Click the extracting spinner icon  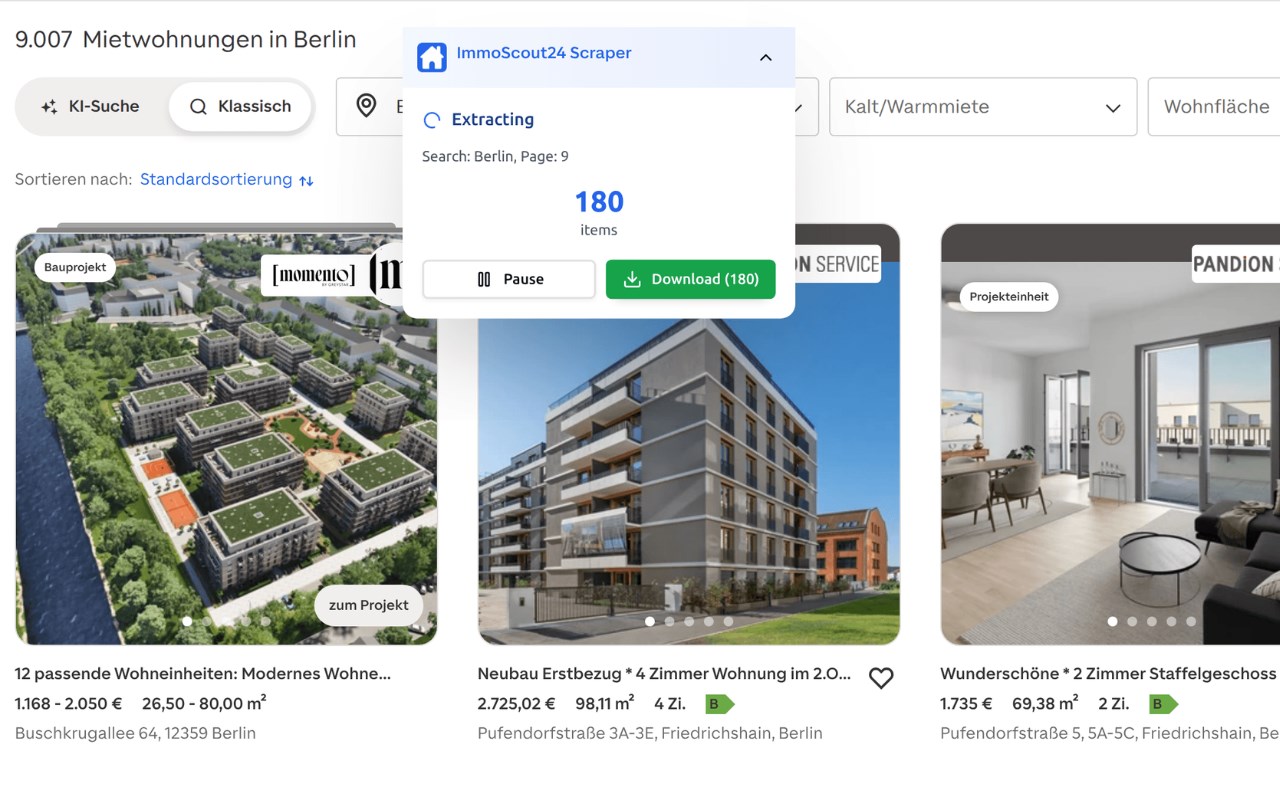[432, 120]
